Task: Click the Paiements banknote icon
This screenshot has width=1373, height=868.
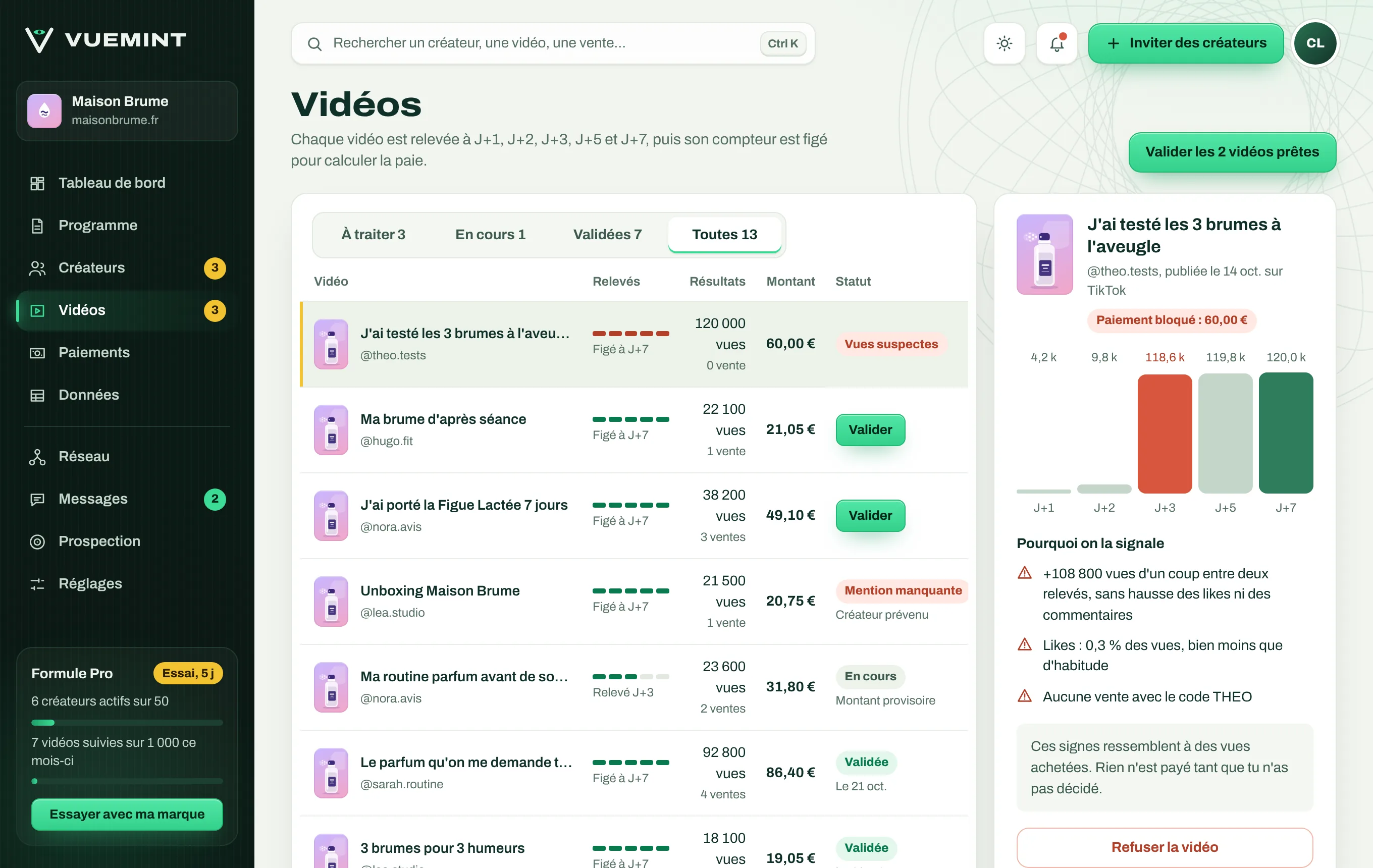Action: pos(37,353)
